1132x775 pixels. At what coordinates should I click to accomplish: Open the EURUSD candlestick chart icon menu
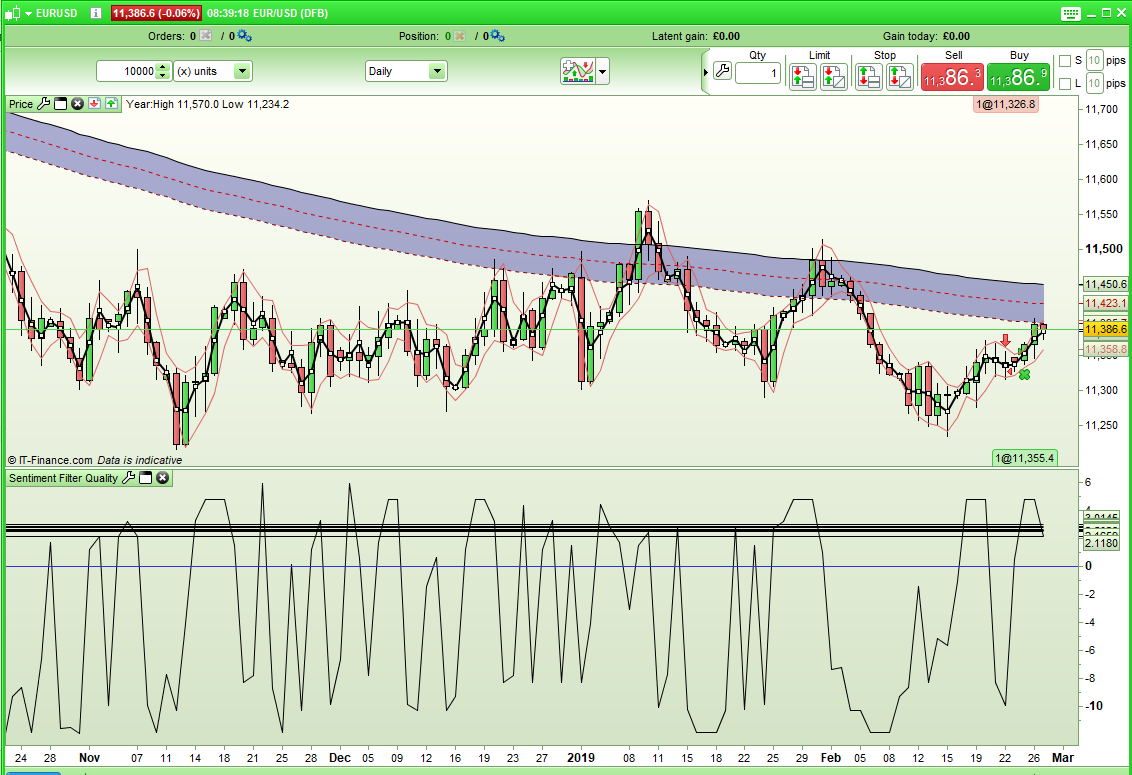(12, 13)
